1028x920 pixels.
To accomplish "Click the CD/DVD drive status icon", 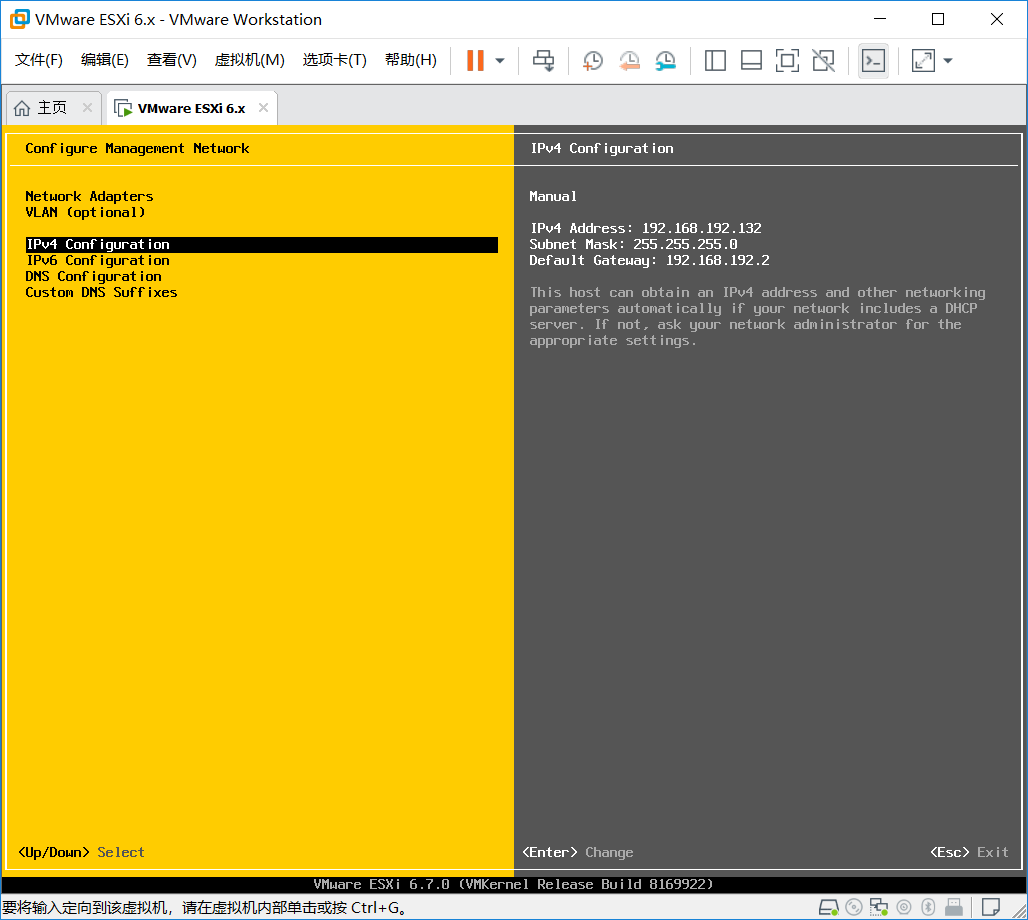I will 854,908.
